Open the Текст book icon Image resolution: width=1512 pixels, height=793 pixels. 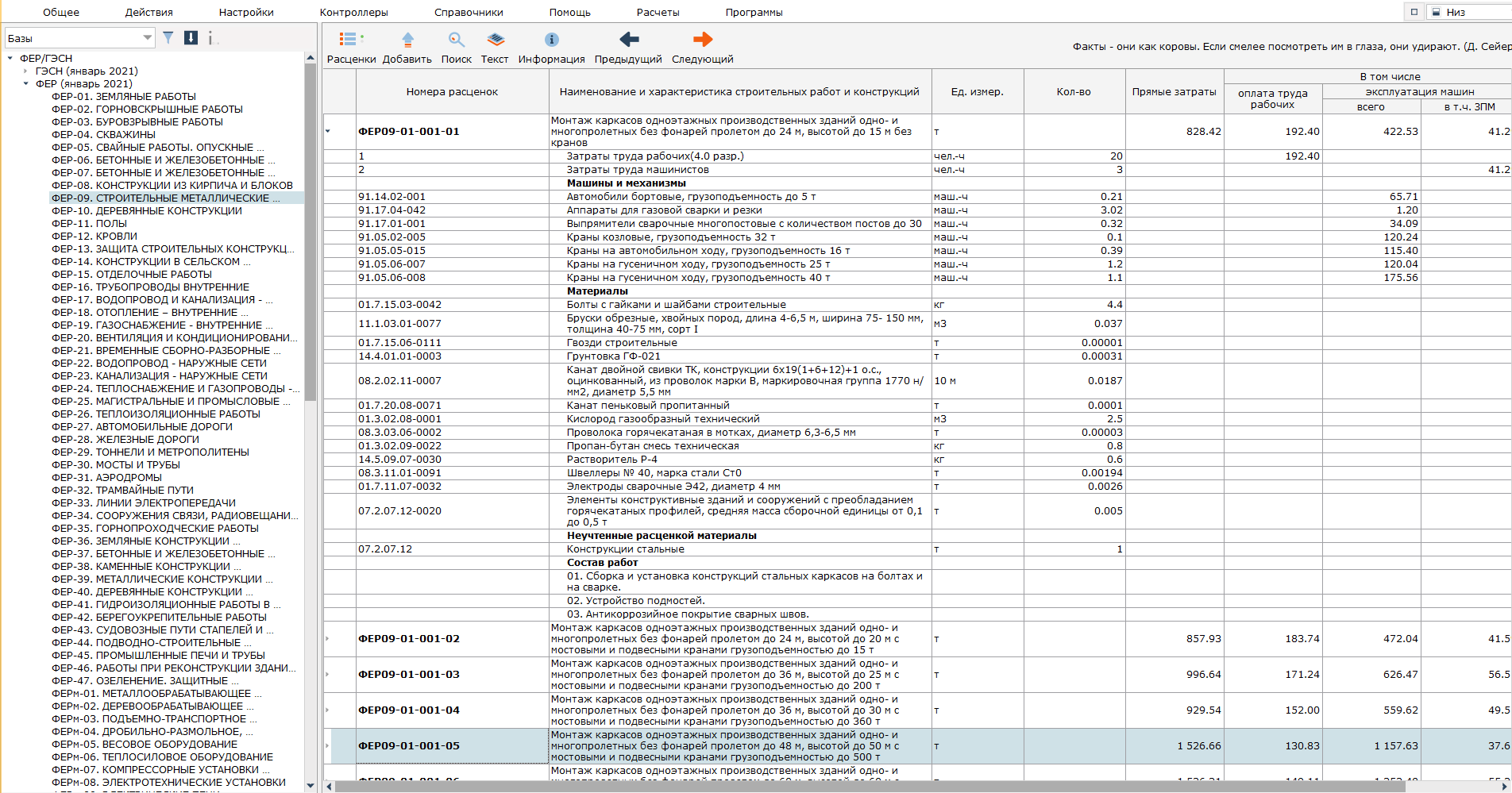(495, 39)
